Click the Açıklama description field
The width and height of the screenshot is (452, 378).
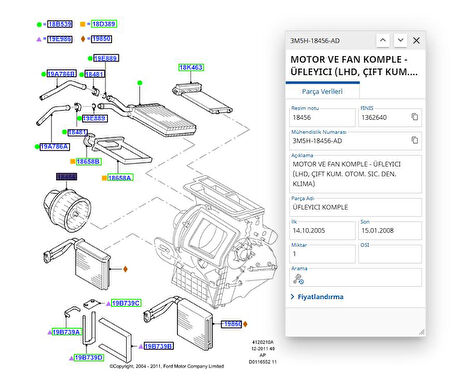(355, 174)
